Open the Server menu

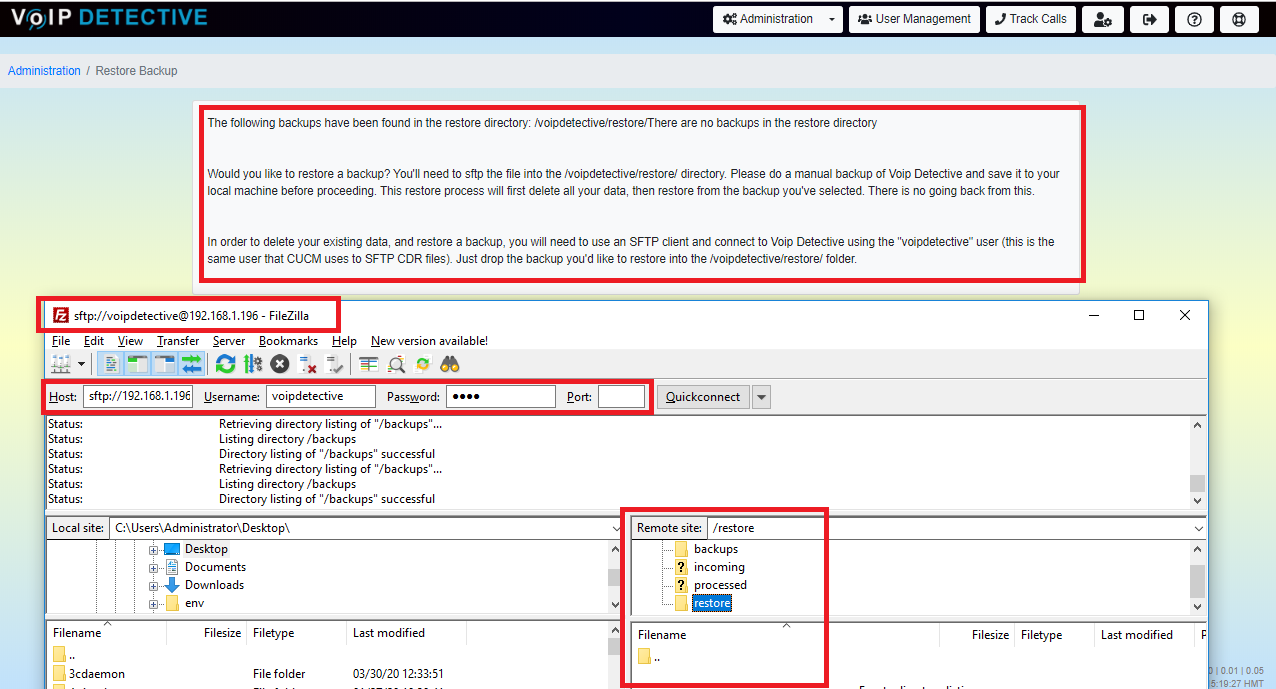pos(229,341)
